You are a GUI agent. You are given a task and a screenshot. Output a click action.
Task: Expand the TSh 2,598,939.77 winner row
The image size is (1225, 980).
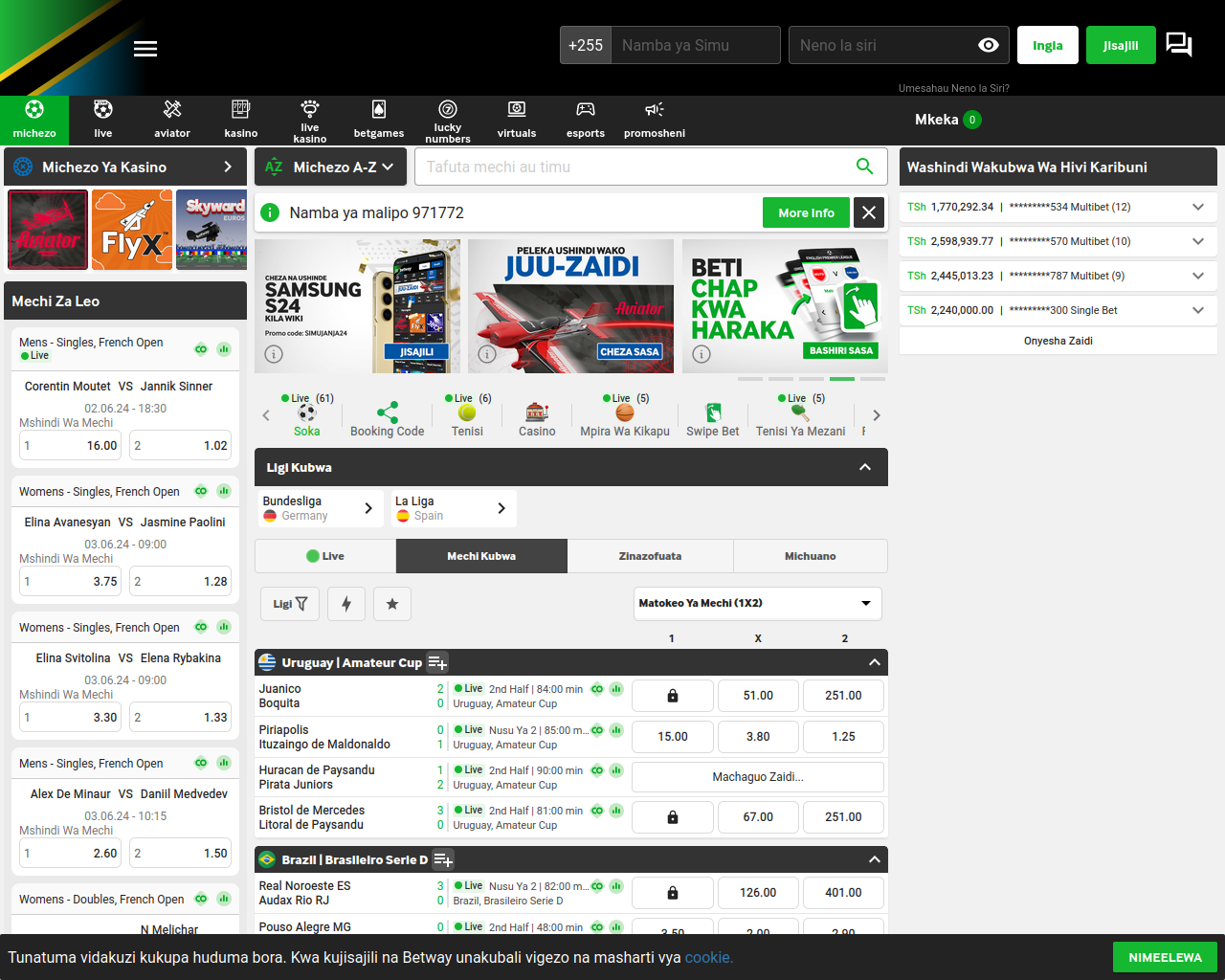click(x=1198, y=241)
